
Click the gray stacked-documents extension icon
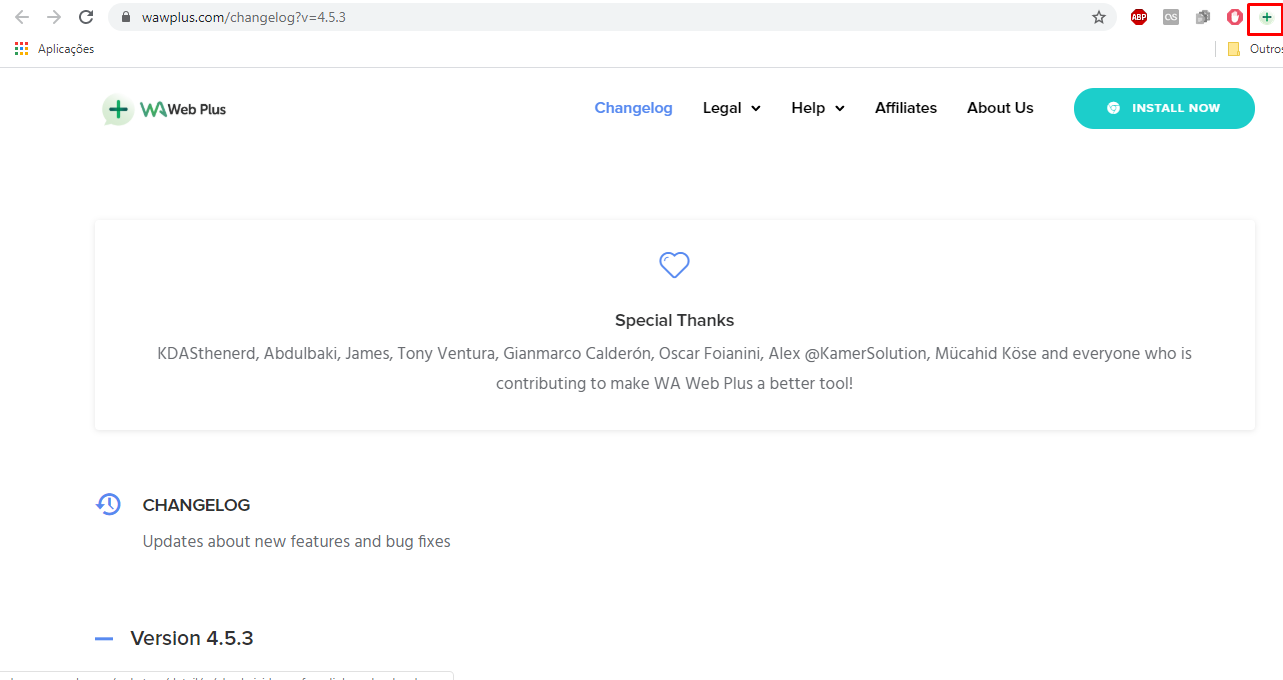[x=1203, y=17]
